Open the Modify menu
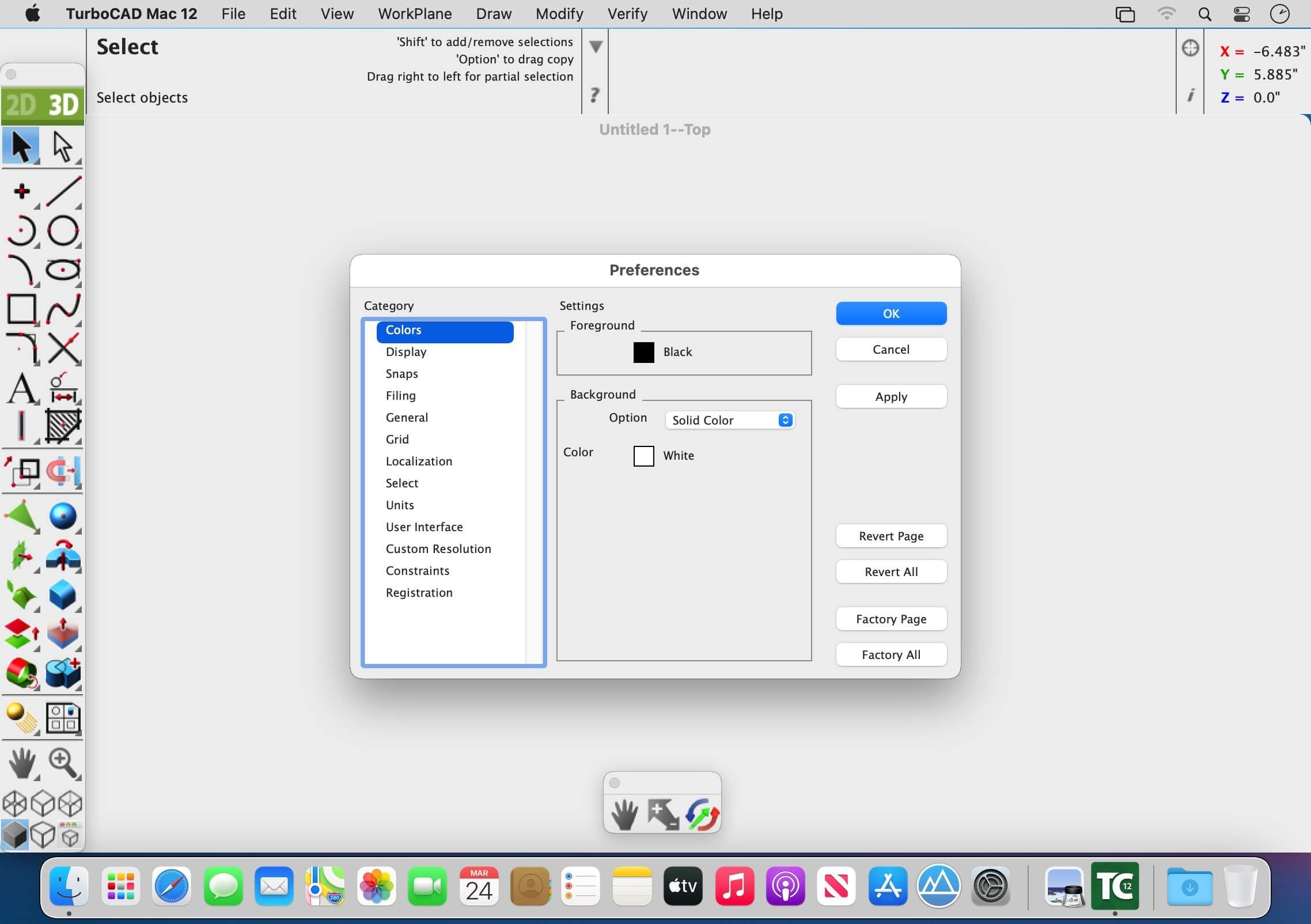Viewport: 1311px width, 924px height. [x=559, y=14]
